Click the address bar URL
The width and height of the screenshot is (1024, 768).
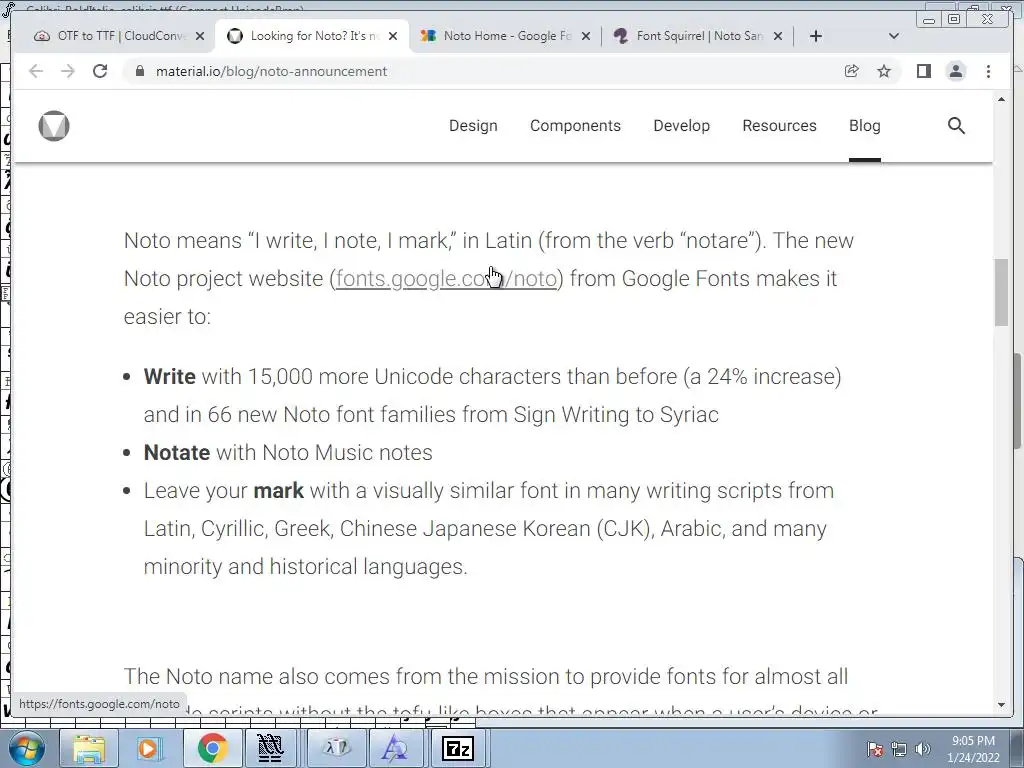tap(271, 71)
